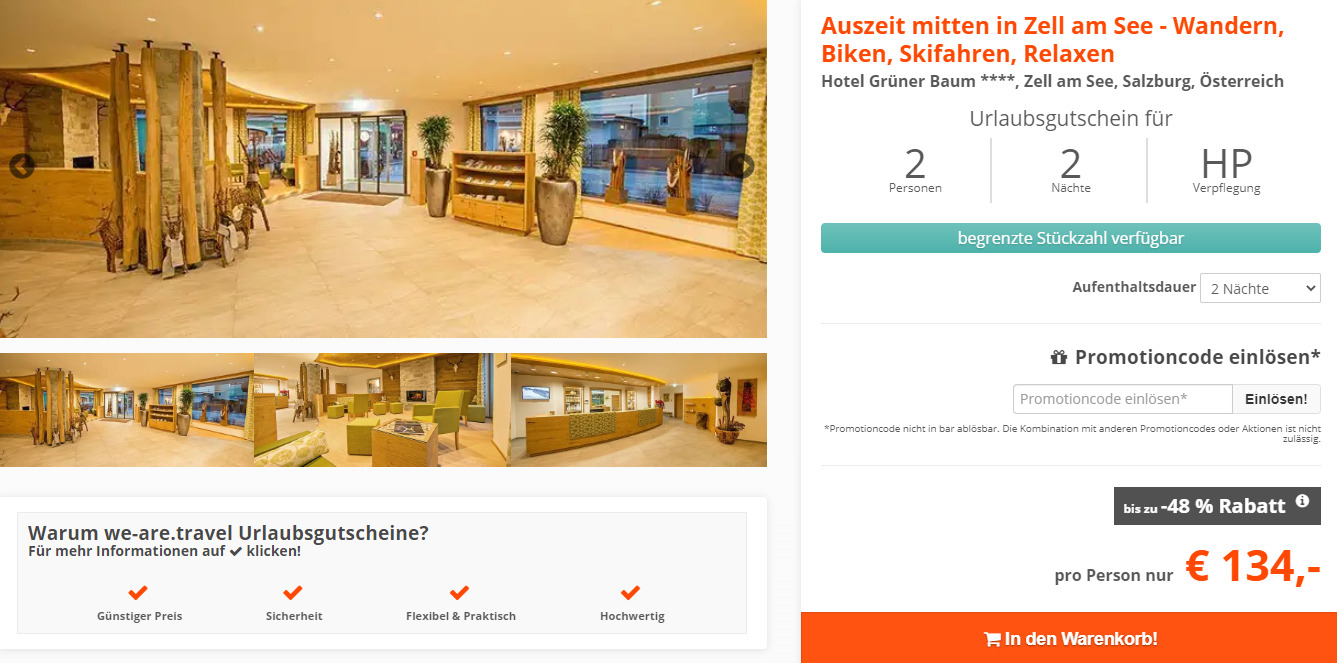This screenshot has width=1337, height=663.
Task: Click the Hotel Grüner Baum subtitle
Action: pyautogui.click(x=1052, y=81)
